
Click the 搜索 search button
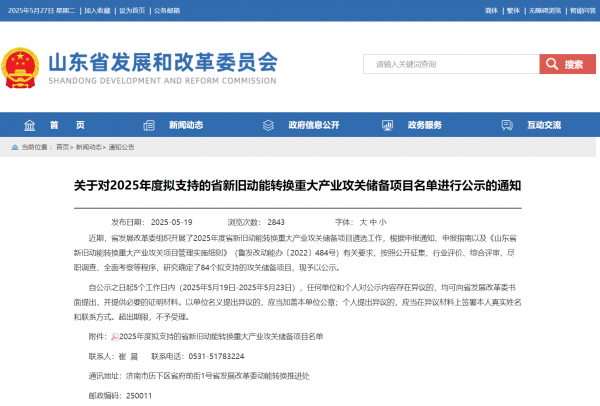(x=567, y=64)
